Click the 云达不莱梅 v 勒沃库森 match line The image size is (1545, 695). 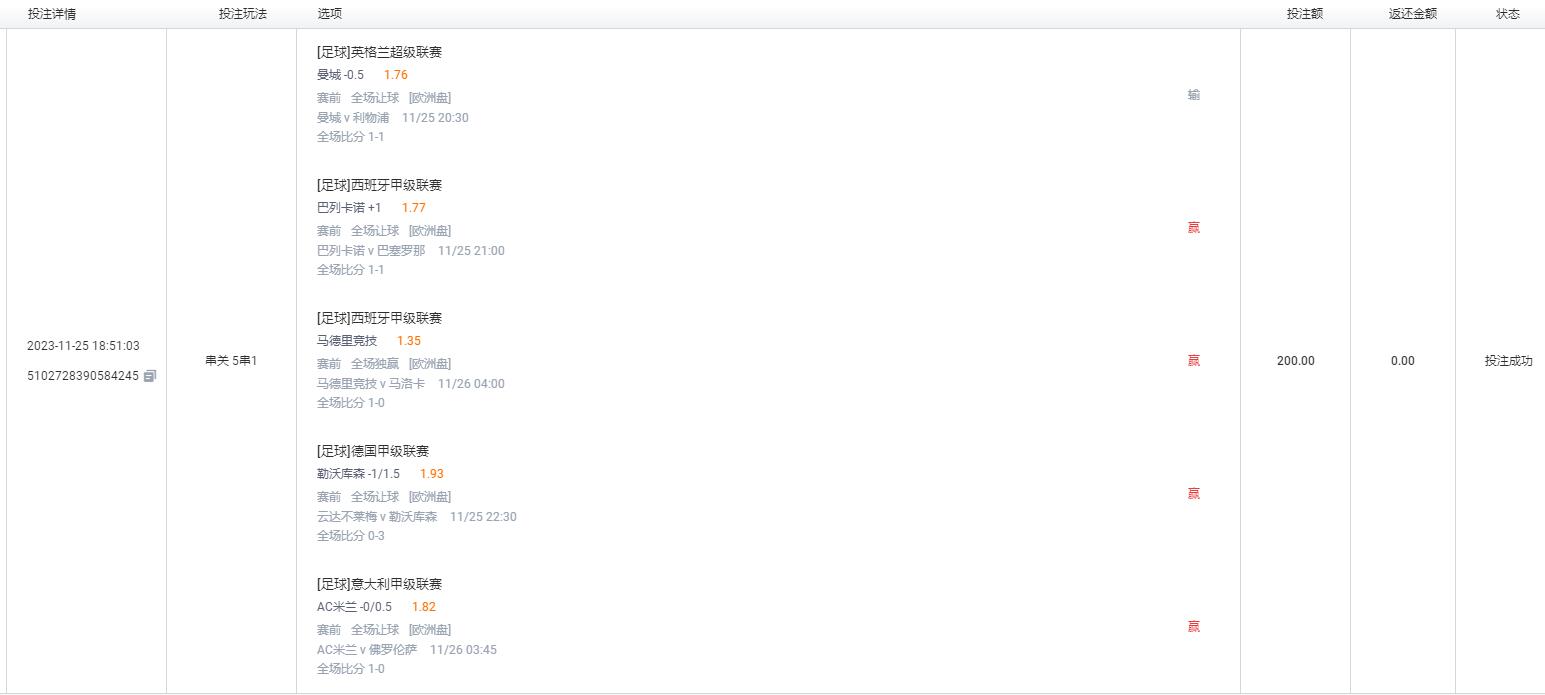tap(417, 516)
